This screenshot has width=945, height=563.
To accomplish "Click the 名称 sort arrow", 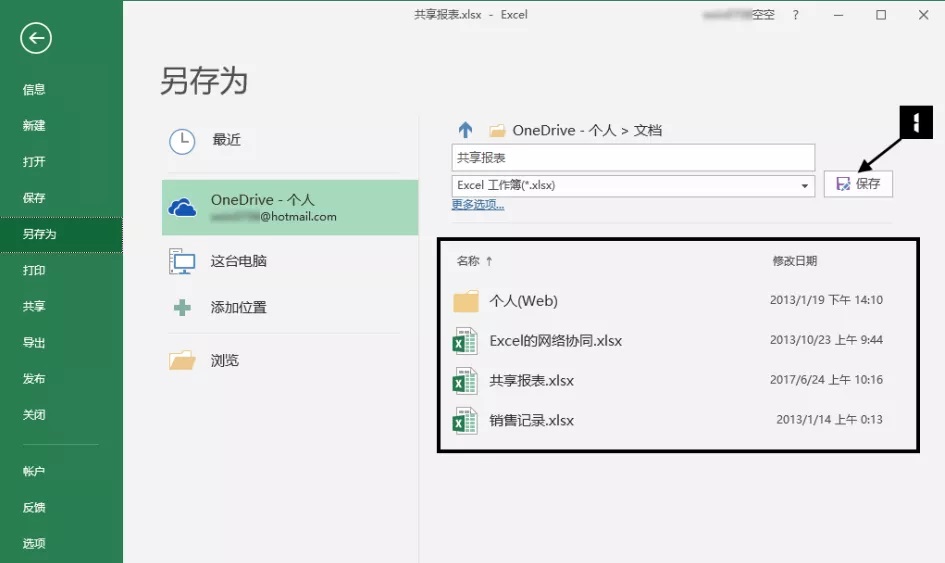I will tap(489, 261).
